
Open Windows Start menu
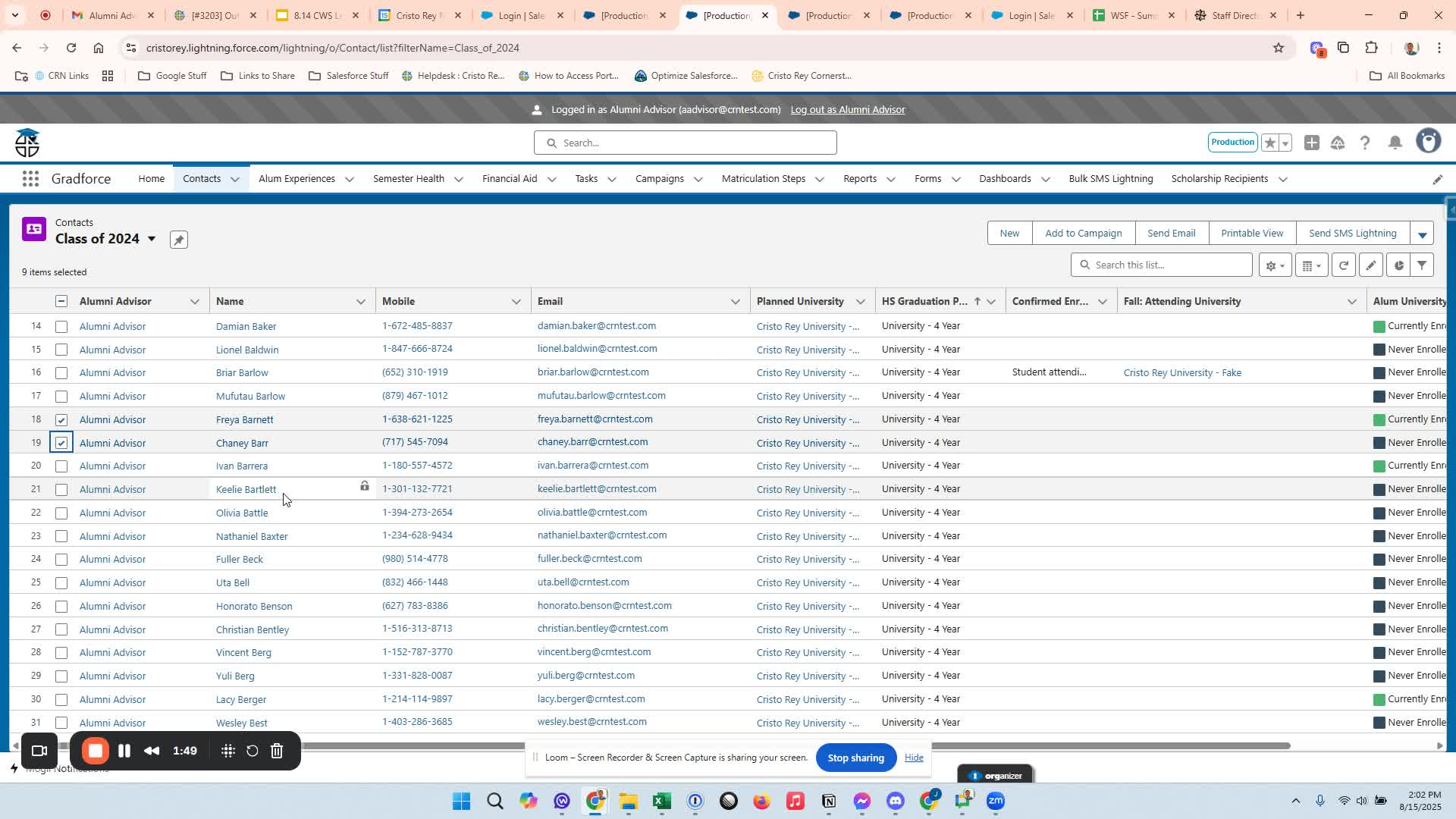click(461, 802)
